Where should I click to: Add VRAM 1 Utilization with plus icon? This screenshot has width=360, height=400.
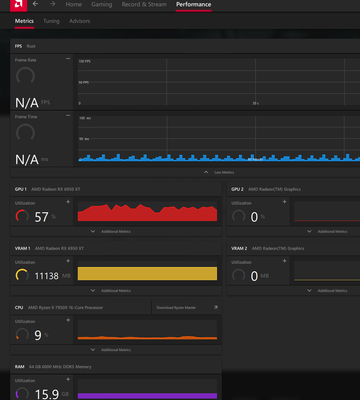[68, 261]
